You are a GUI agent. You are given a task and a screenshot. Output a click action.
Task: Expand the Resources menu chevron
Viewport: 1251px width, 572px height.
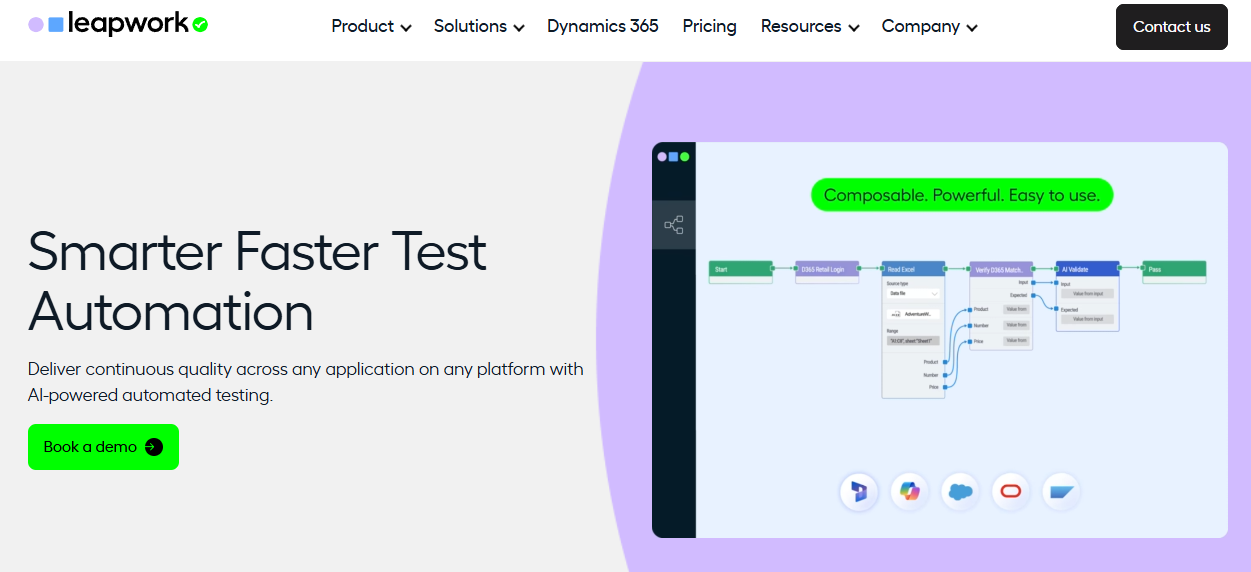(854, 28)
